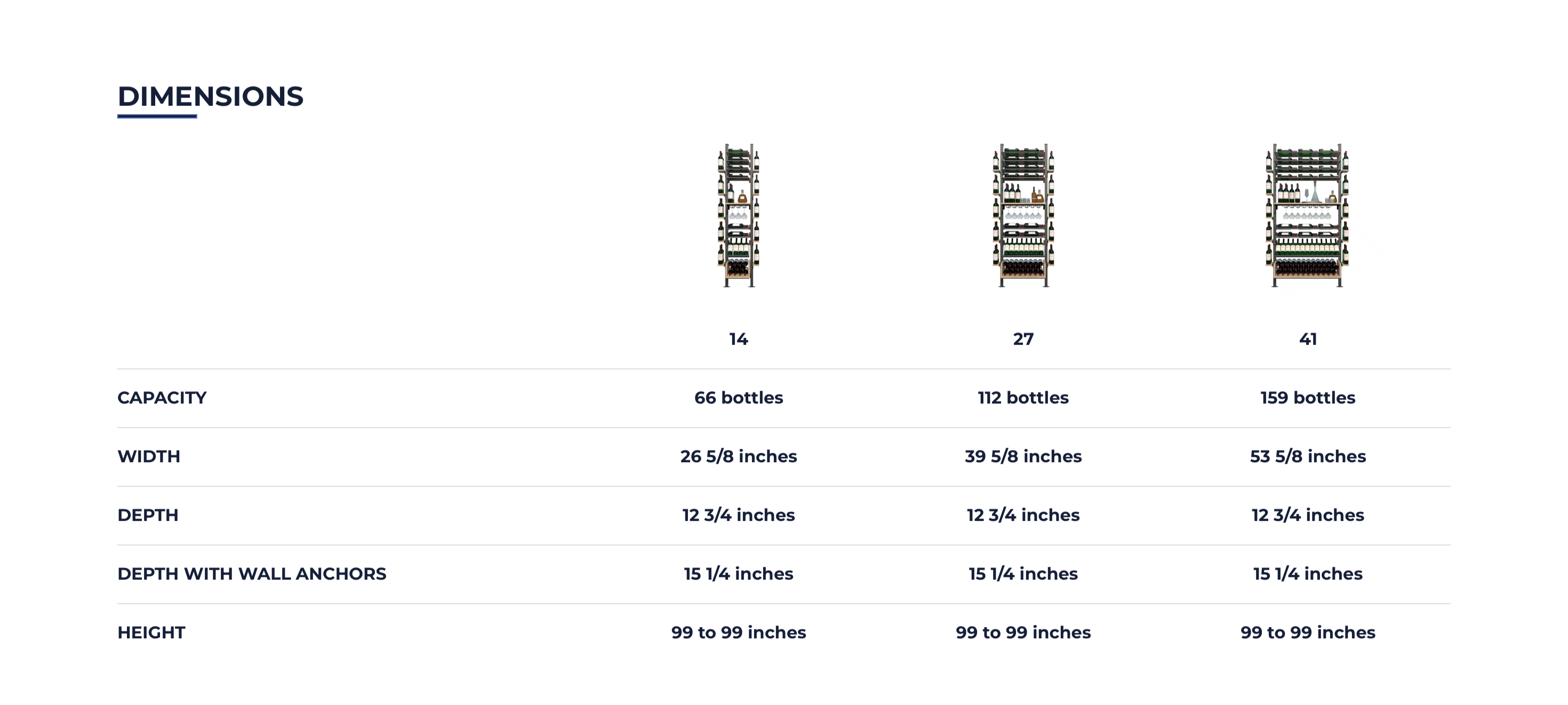Click the 112 bottles capacity value
1568x705 pixels.
1023,398
